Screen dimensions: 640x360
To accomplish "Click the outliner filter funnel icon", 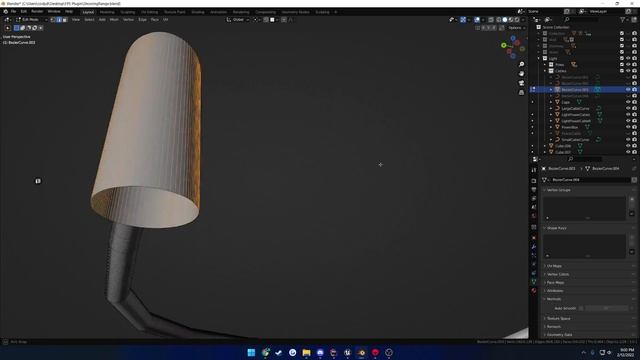I will 622,20.
